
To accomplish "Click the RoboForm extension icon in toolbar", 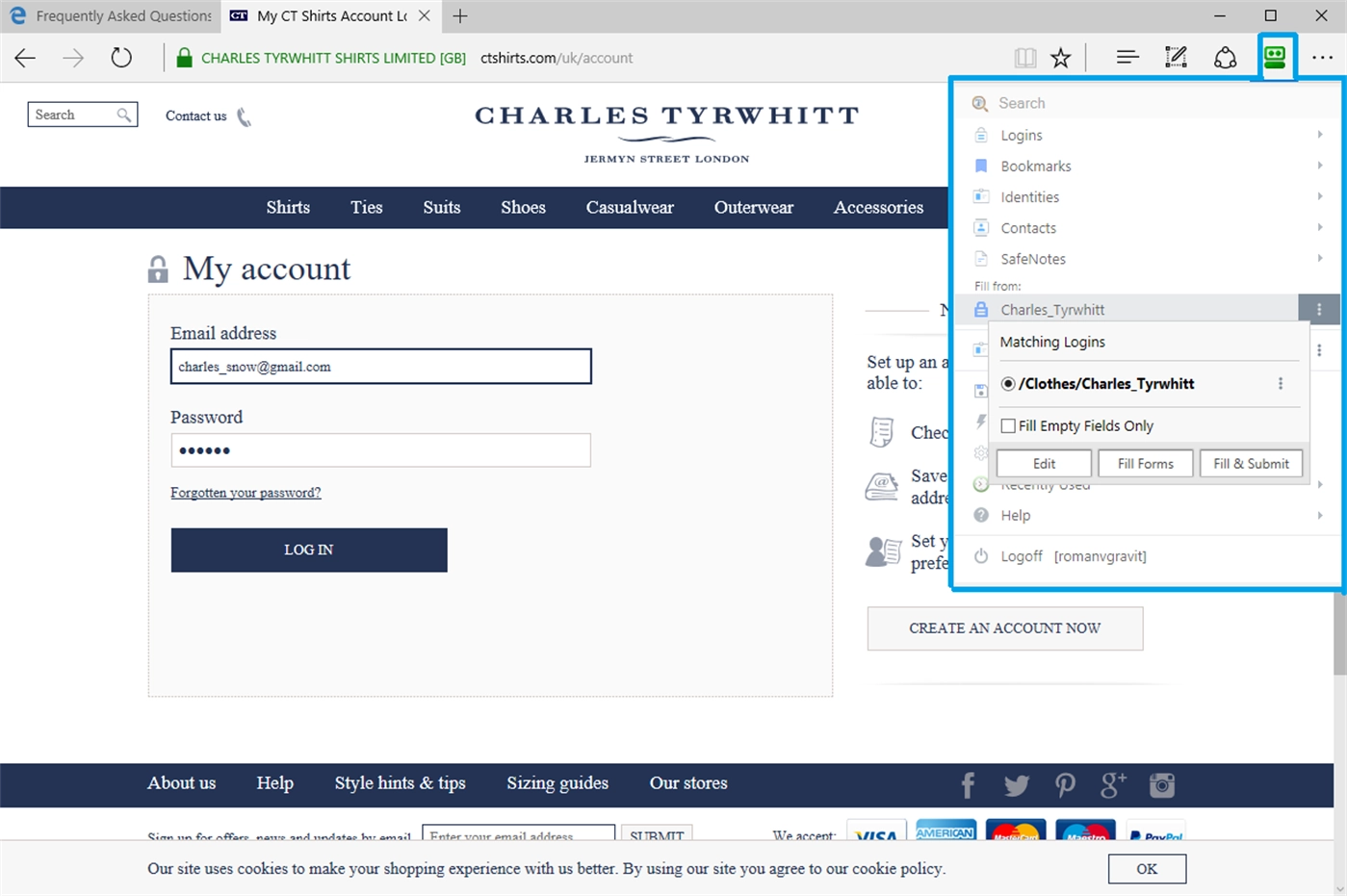I will point(1275,58).
